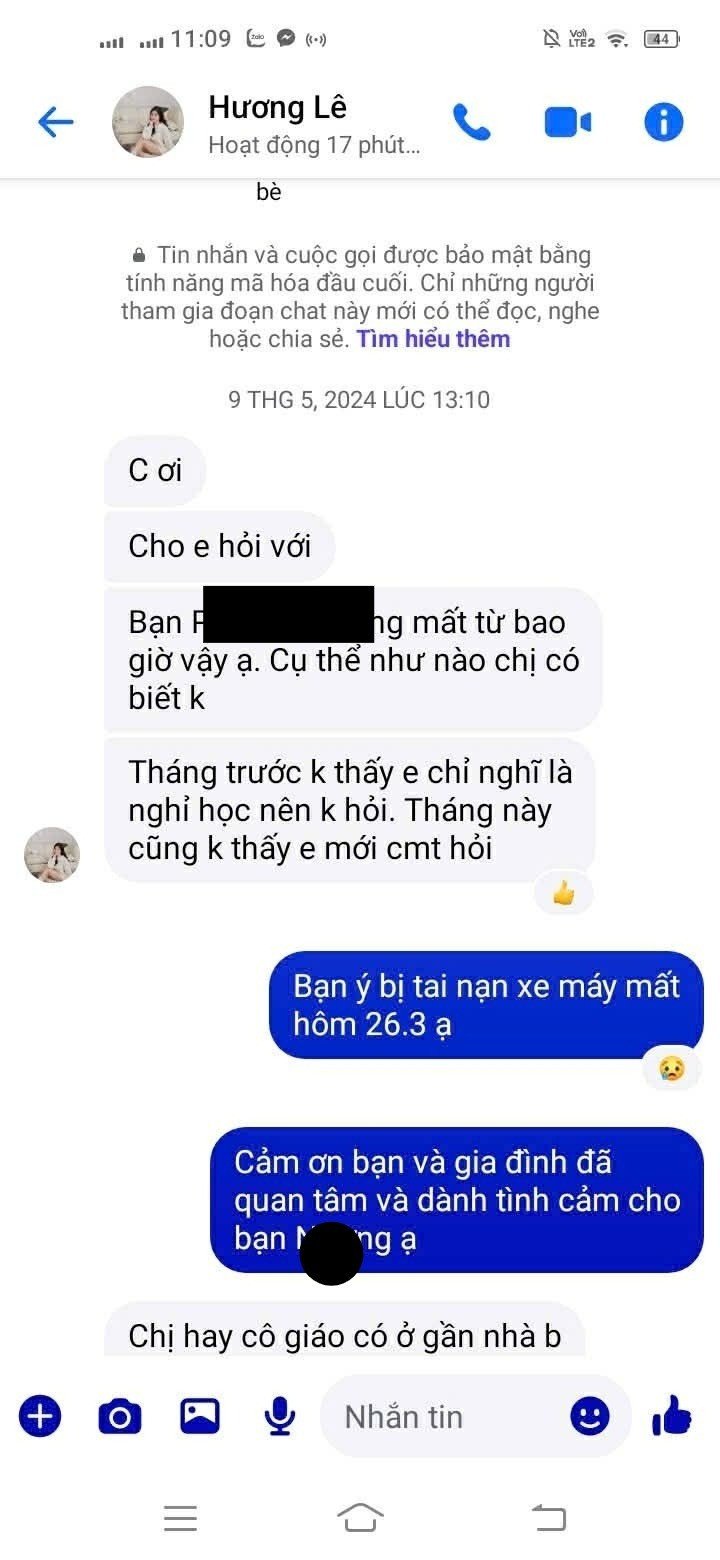Tap the Android home navigation button

pyautogui.click(x=360, y=1518)
